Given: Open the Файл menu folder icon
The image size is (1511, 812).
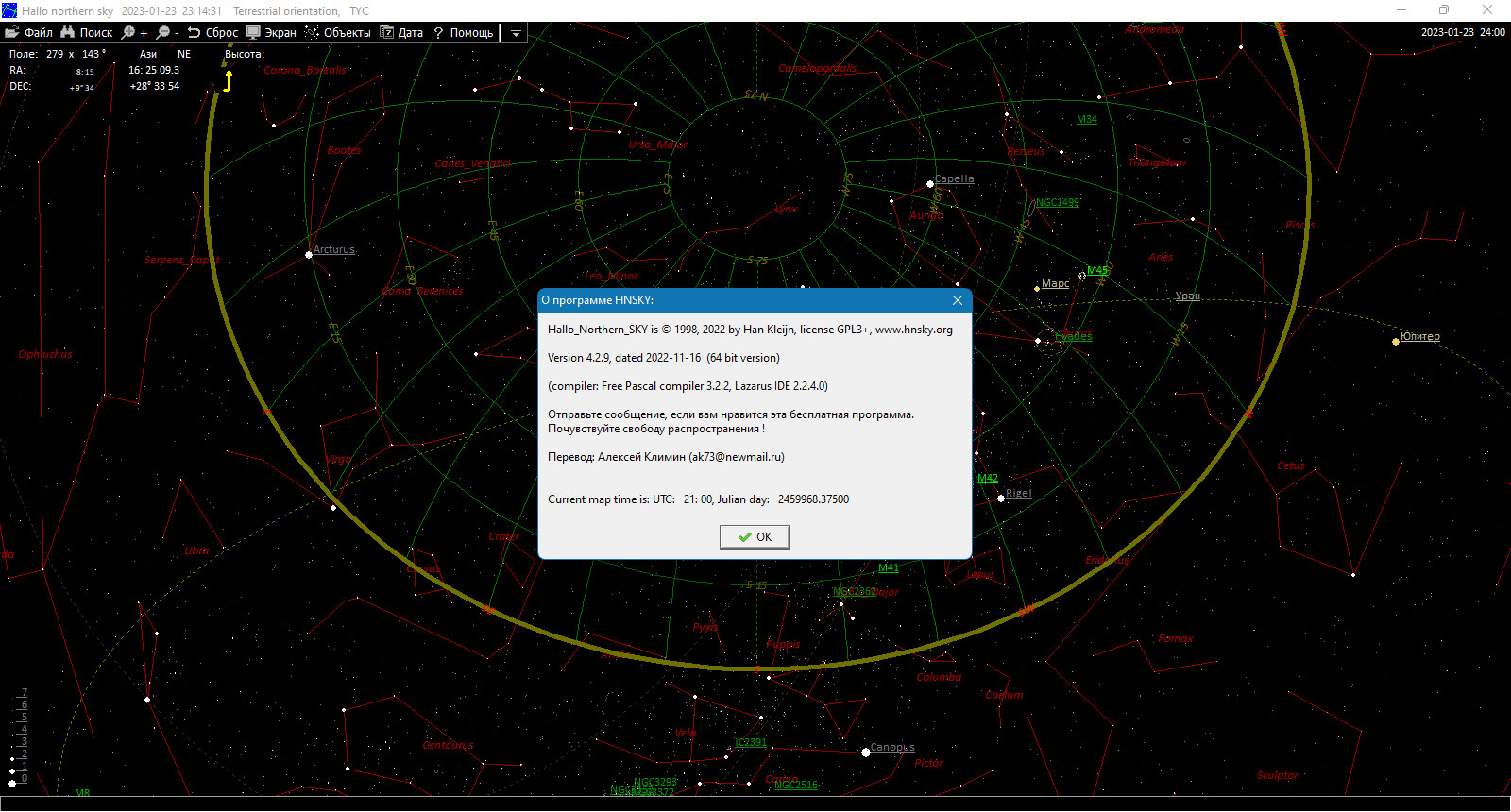Looking at the screenshot, I should tap(12, 32).
